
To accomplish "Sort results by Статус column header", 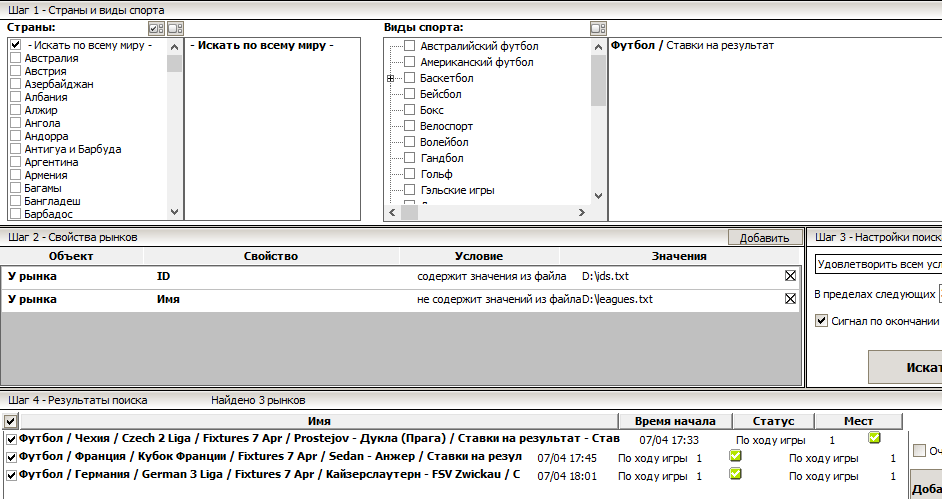I will point(773,421).
